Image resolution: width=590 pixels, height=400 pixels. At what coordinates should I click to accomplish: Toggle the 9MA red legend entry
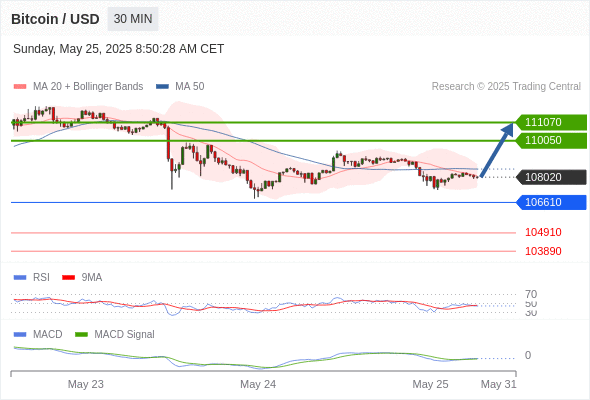pyautogui.click(x=82, y=277)
